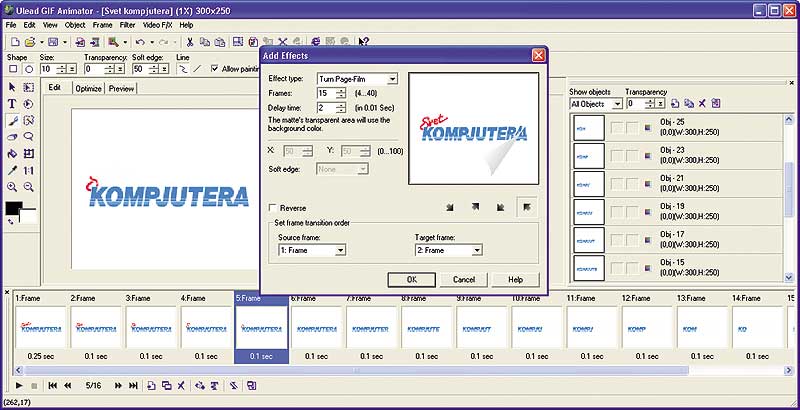Play the animation
The height and width of the screenshot is (410, 800).
pyautogui.click(x=19, y=386)
